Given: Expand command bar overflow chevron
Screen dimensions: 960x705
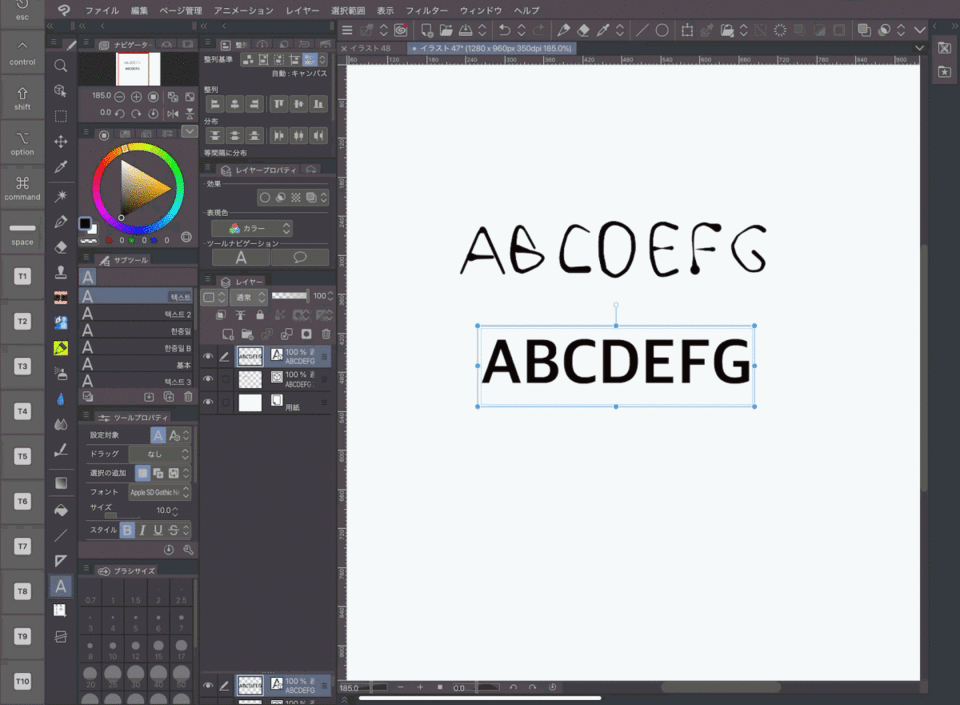Looking at the screenshot, I should 920,30.
